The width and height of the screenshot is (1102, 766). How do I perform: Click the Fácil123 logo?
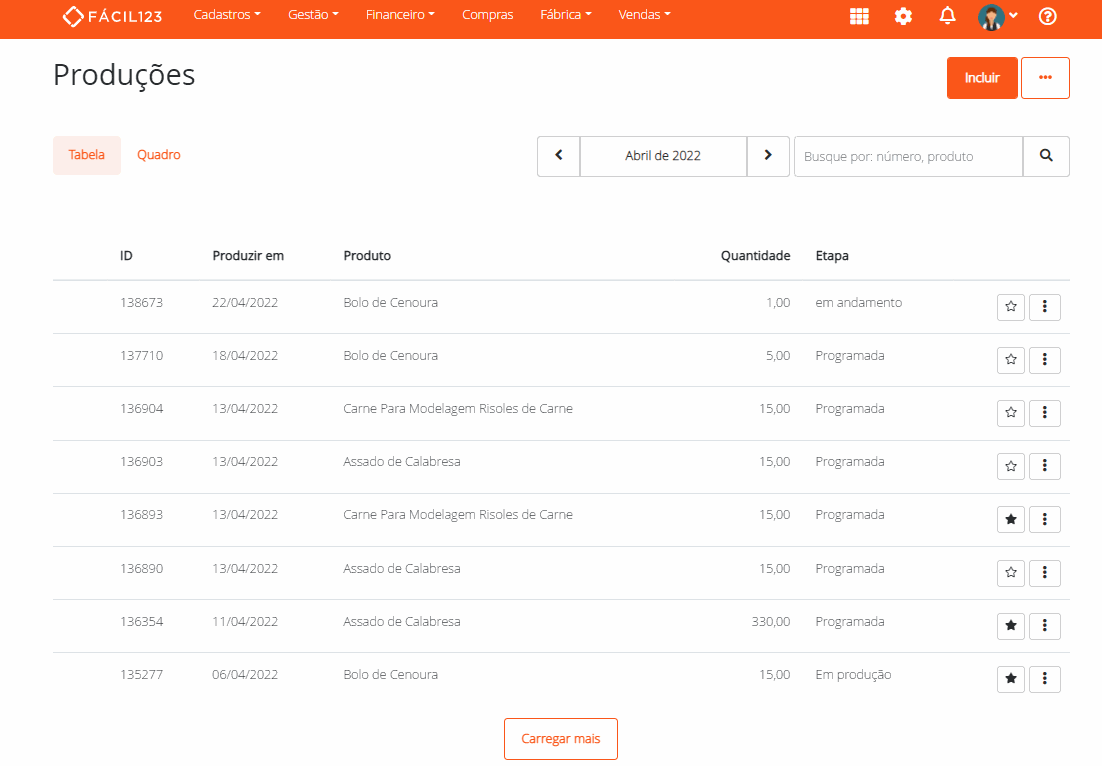pyautogui.click(x=112, y=16)
